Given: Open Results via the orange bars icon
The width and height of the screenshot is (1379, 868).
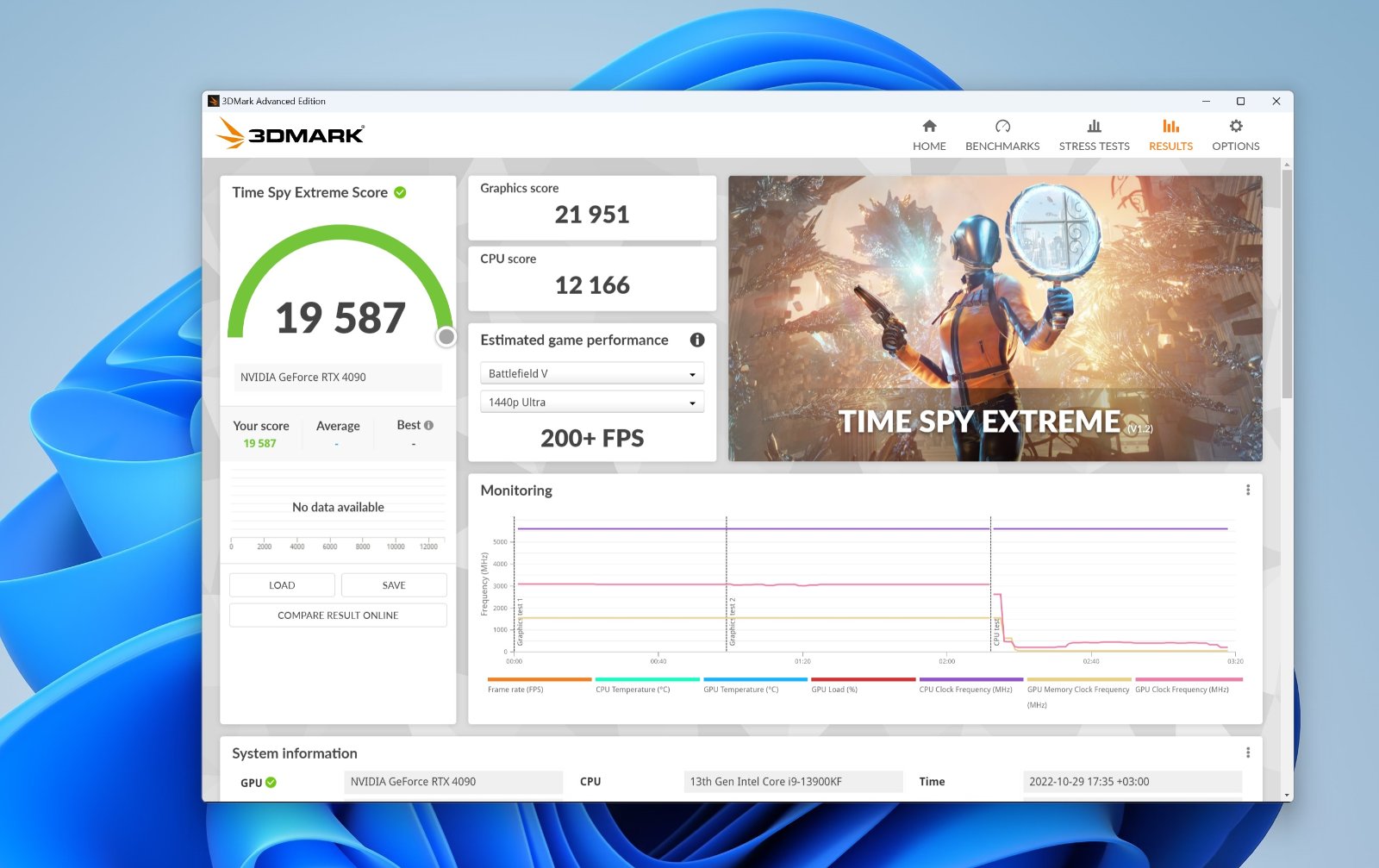Looking at the screenshot, I should tap(1170, 126).
